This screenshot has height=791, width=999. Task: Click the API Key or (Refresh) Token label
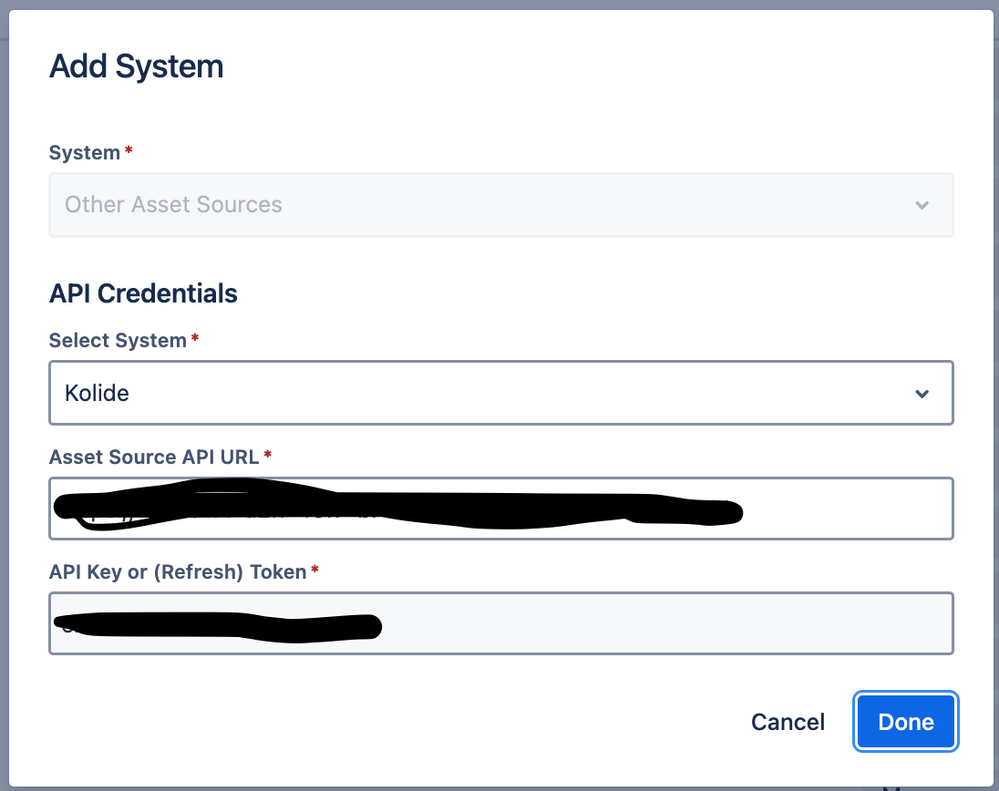pos(178,572)
